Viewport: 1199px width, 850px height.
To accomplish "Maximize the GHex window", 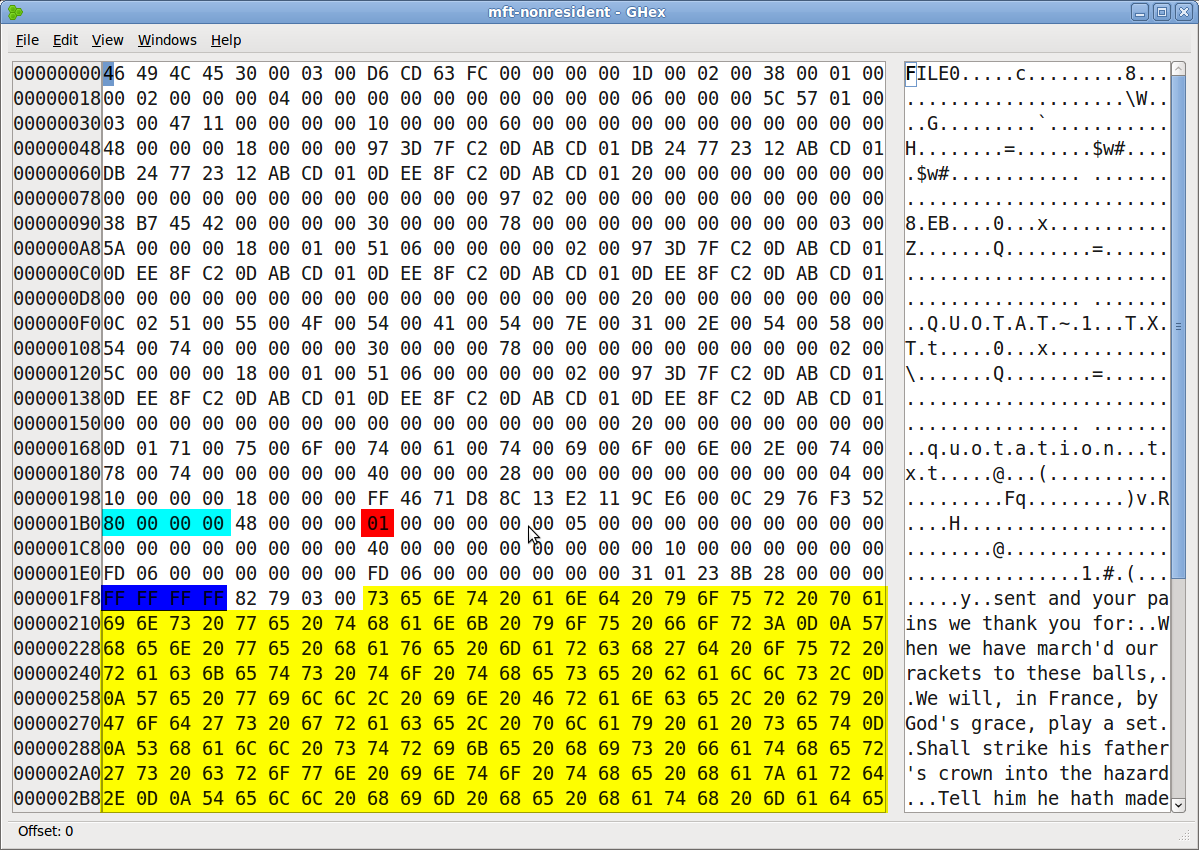I will pos(1162,12).
